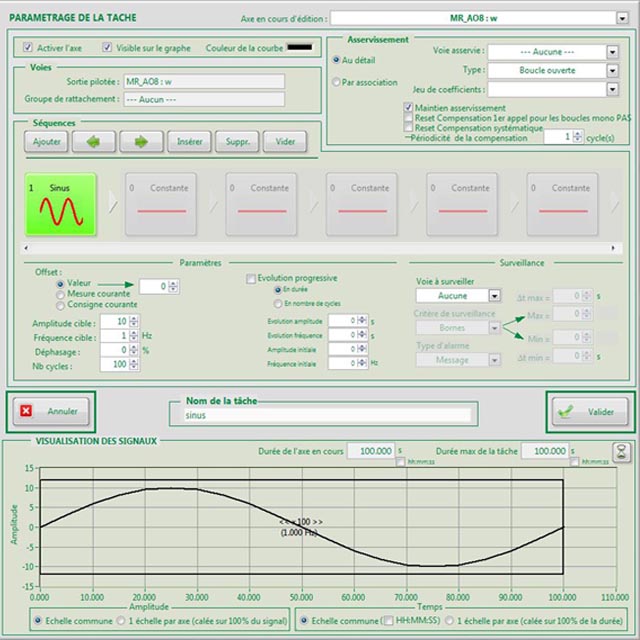Click the Insérer sequence button
Image resolution: width=640 pixels, height=640 pixels.
[190, 142]
